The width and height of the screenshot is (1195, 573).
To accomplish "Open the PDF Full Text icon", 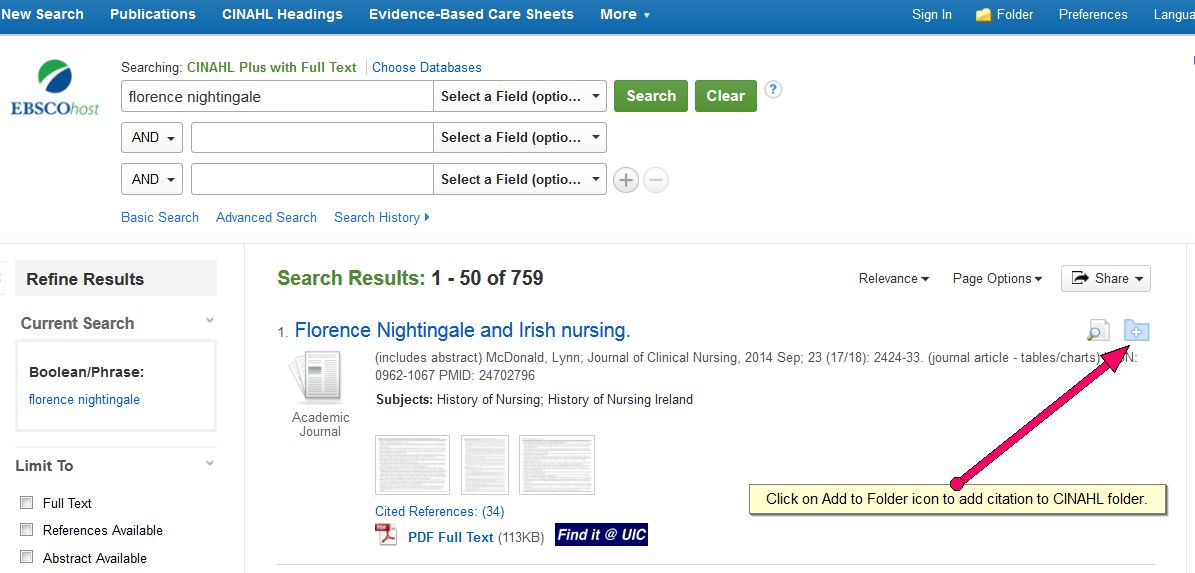I will coord(386,535).
